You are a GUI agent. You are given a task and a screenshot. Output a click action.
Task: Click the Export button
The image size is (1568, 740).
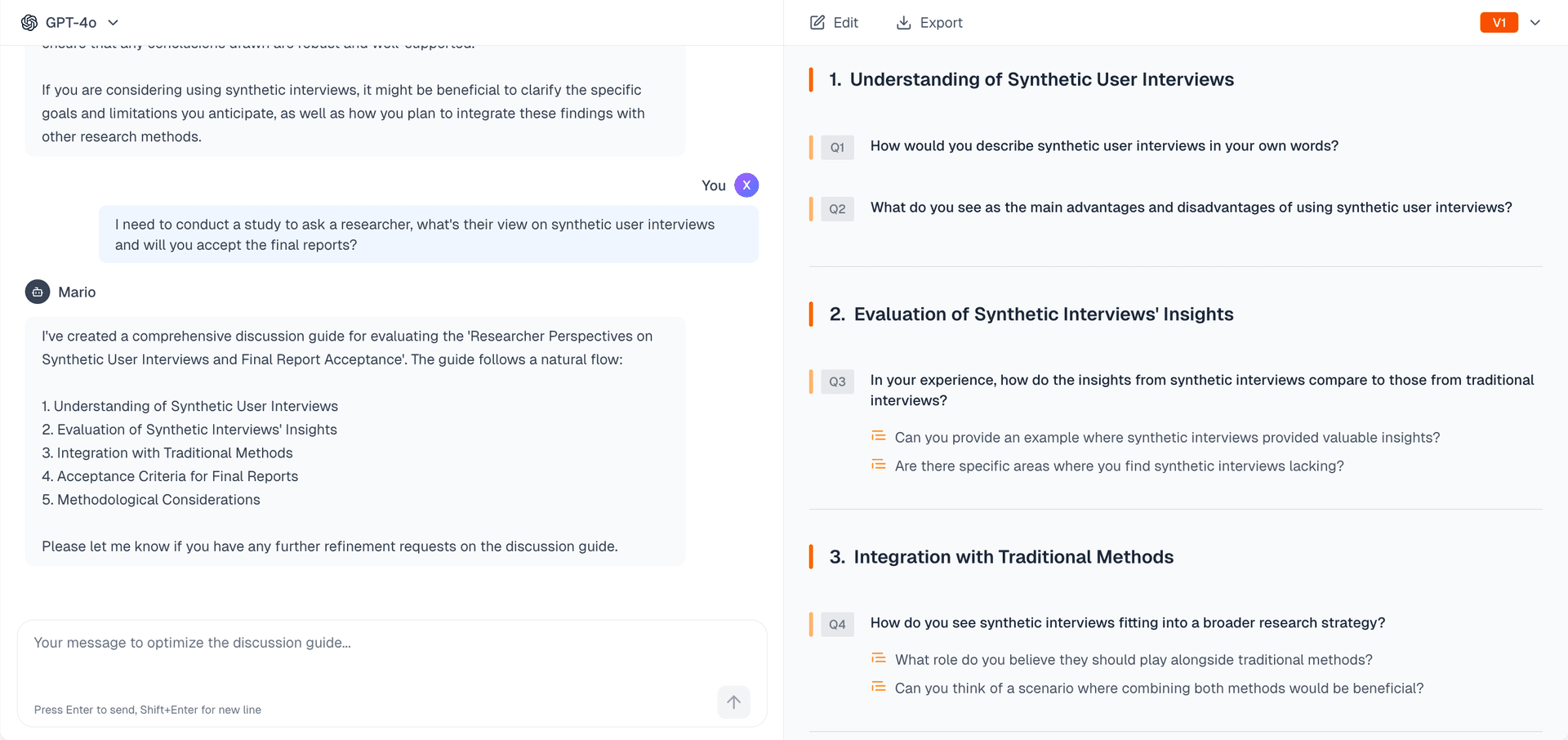(x=929, y=22)
